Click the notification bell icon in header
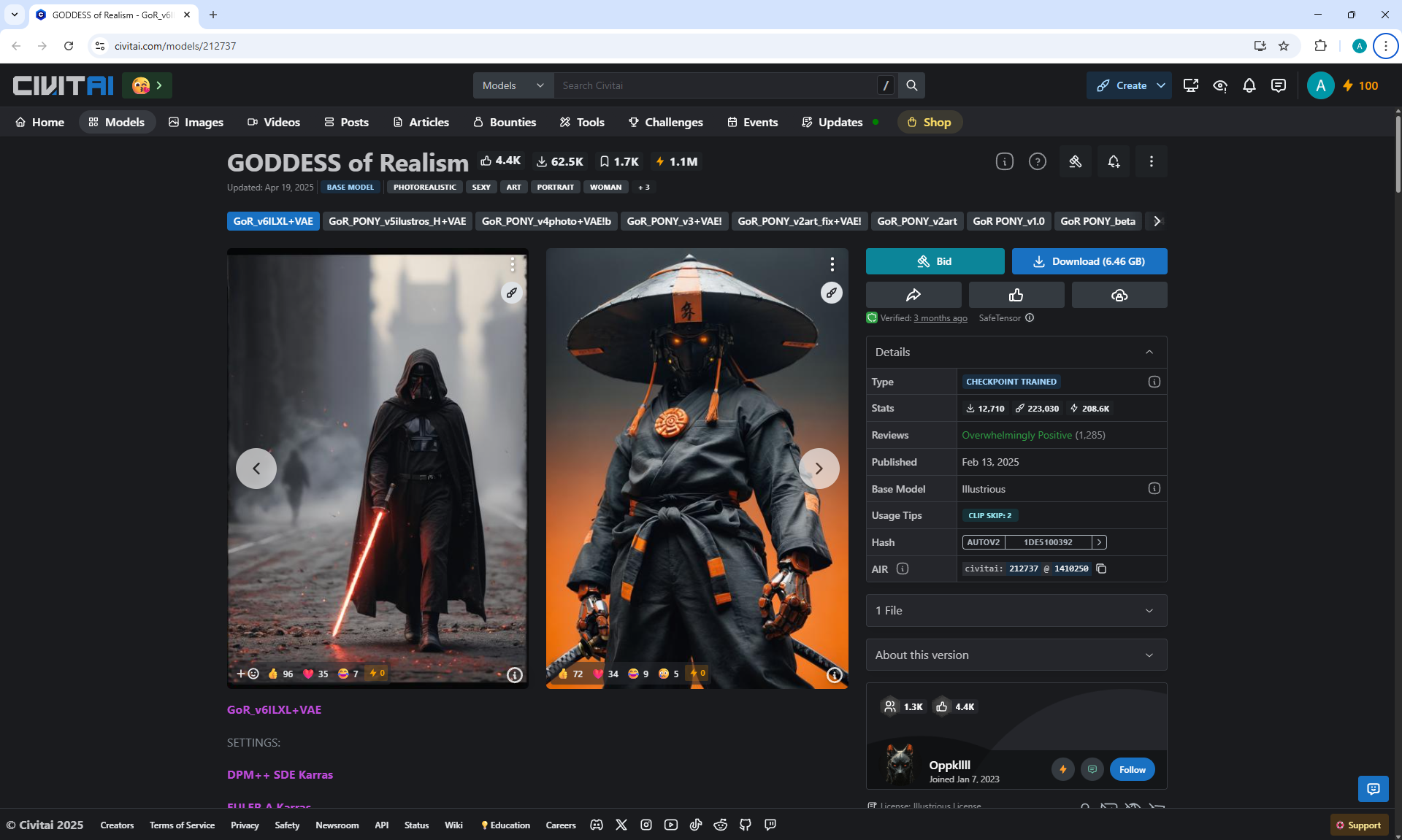 point(1249,86)
